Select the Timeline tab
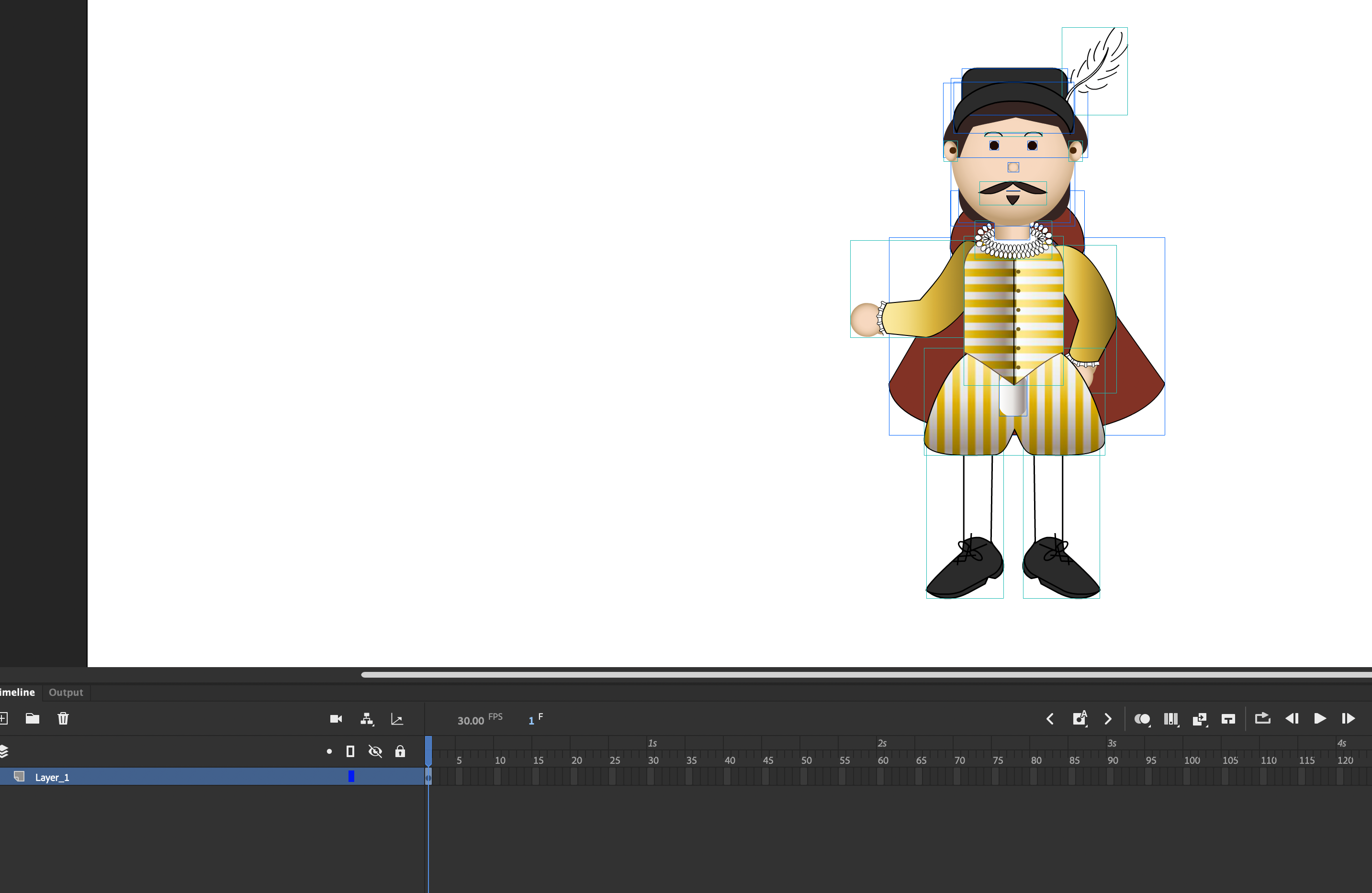This screenshot has height=893, width=1372. [17, 692]
